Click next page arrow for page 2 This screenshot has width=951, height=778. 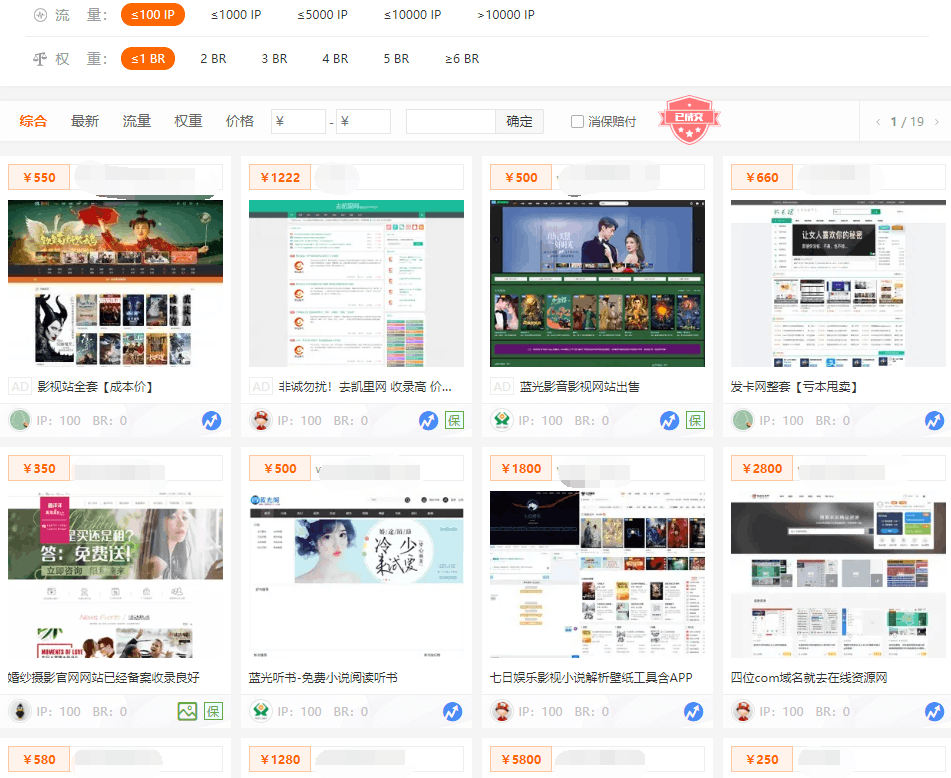click(937, 120)
